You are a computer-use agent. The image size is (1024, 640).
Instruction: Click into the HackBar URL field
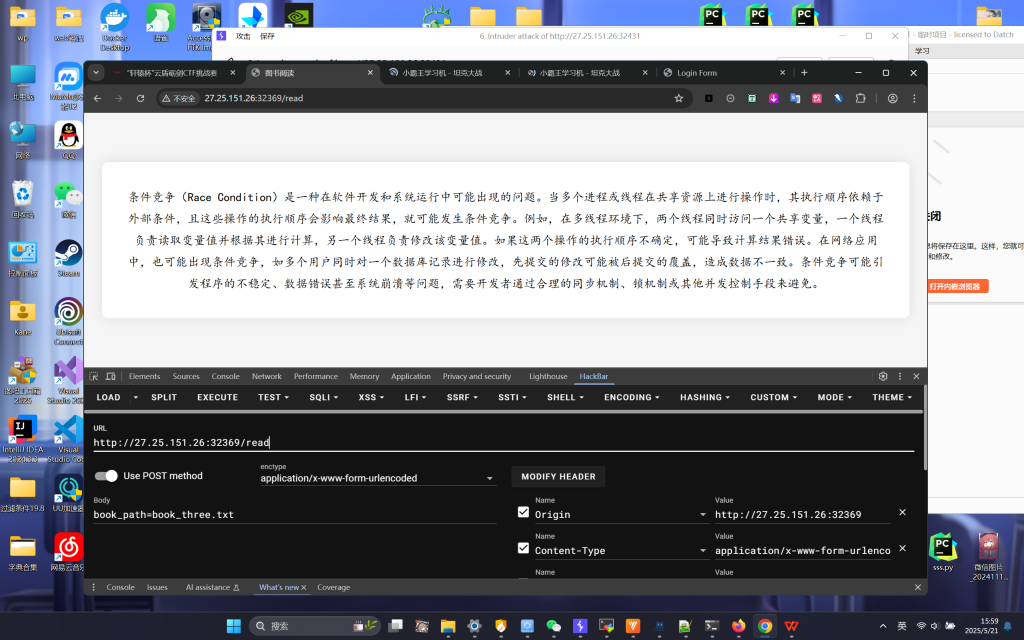[x=504, y=443]
